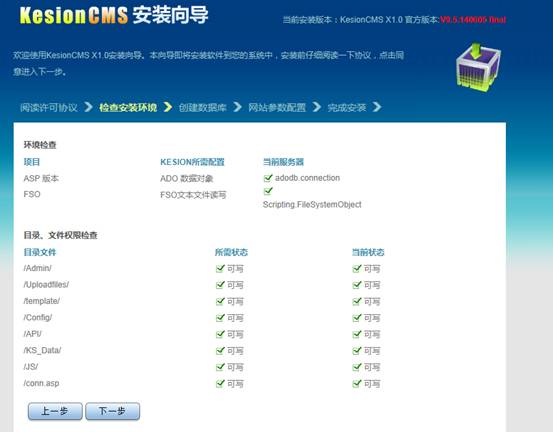Click the adodb.connection text

point(308,178)
